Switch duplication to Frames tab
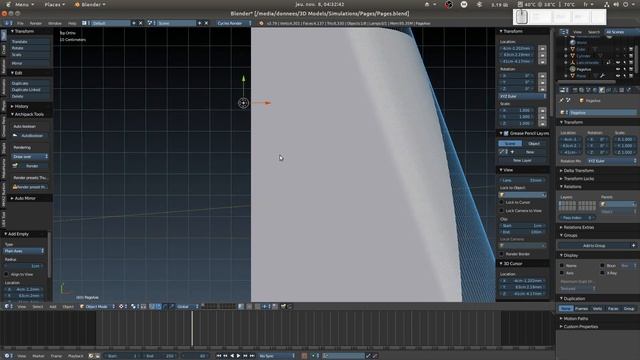Image resolution: width=640 pixels, height=360 pixels. (581, 309)
